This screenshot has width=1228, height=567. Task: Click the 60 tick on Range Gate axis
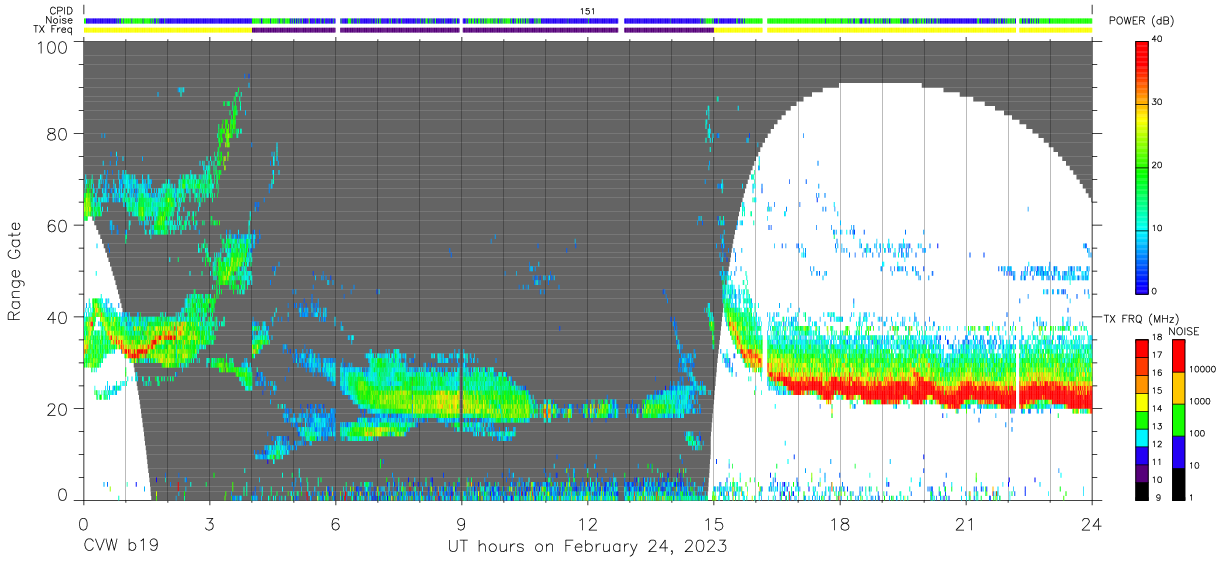tap(57, 225)
